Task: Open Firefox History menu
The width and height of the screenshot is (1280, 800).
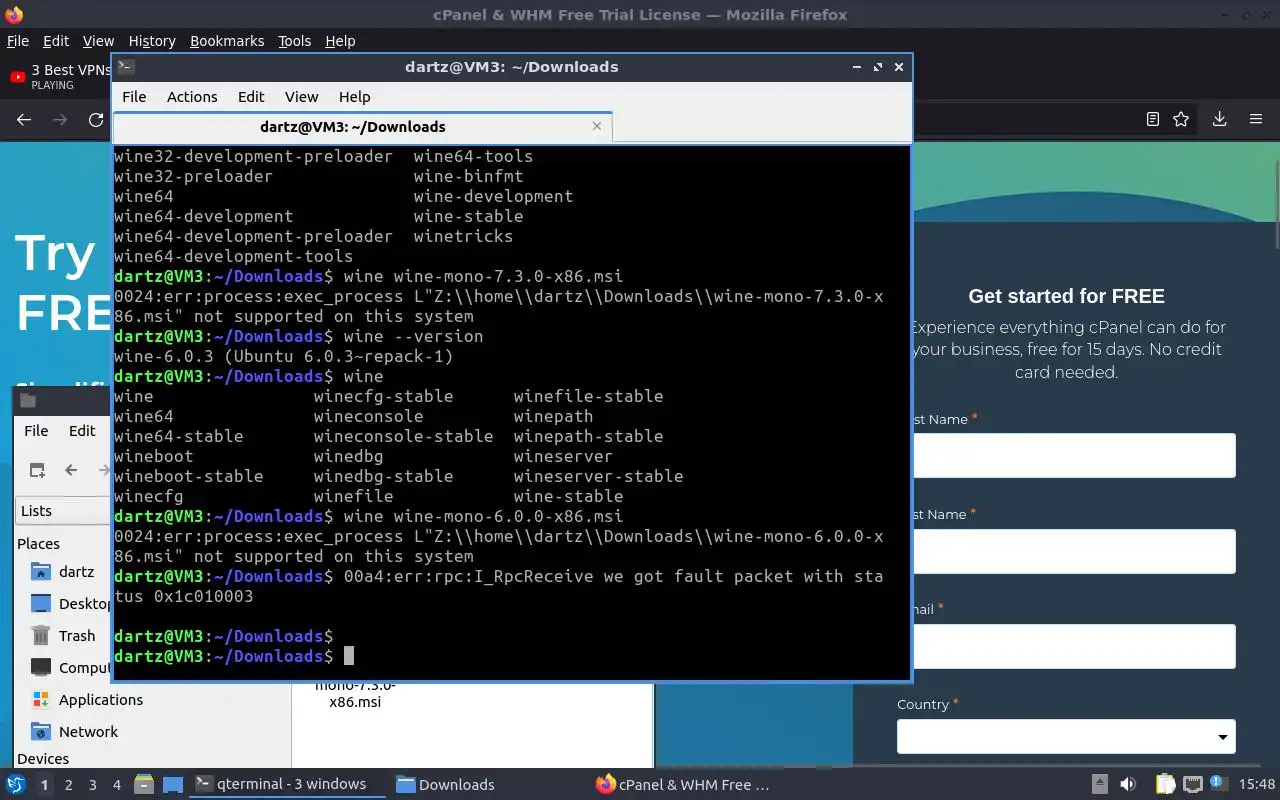Action: (152, 41)
